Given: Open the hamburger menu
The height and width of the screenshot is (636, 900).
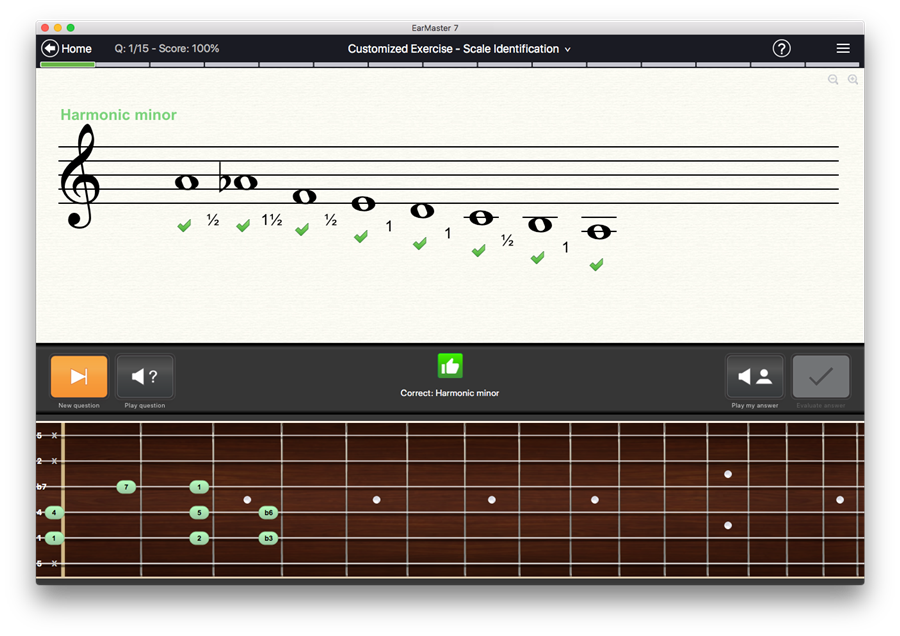Looking at the screenshot, I should tap(843, 48).
